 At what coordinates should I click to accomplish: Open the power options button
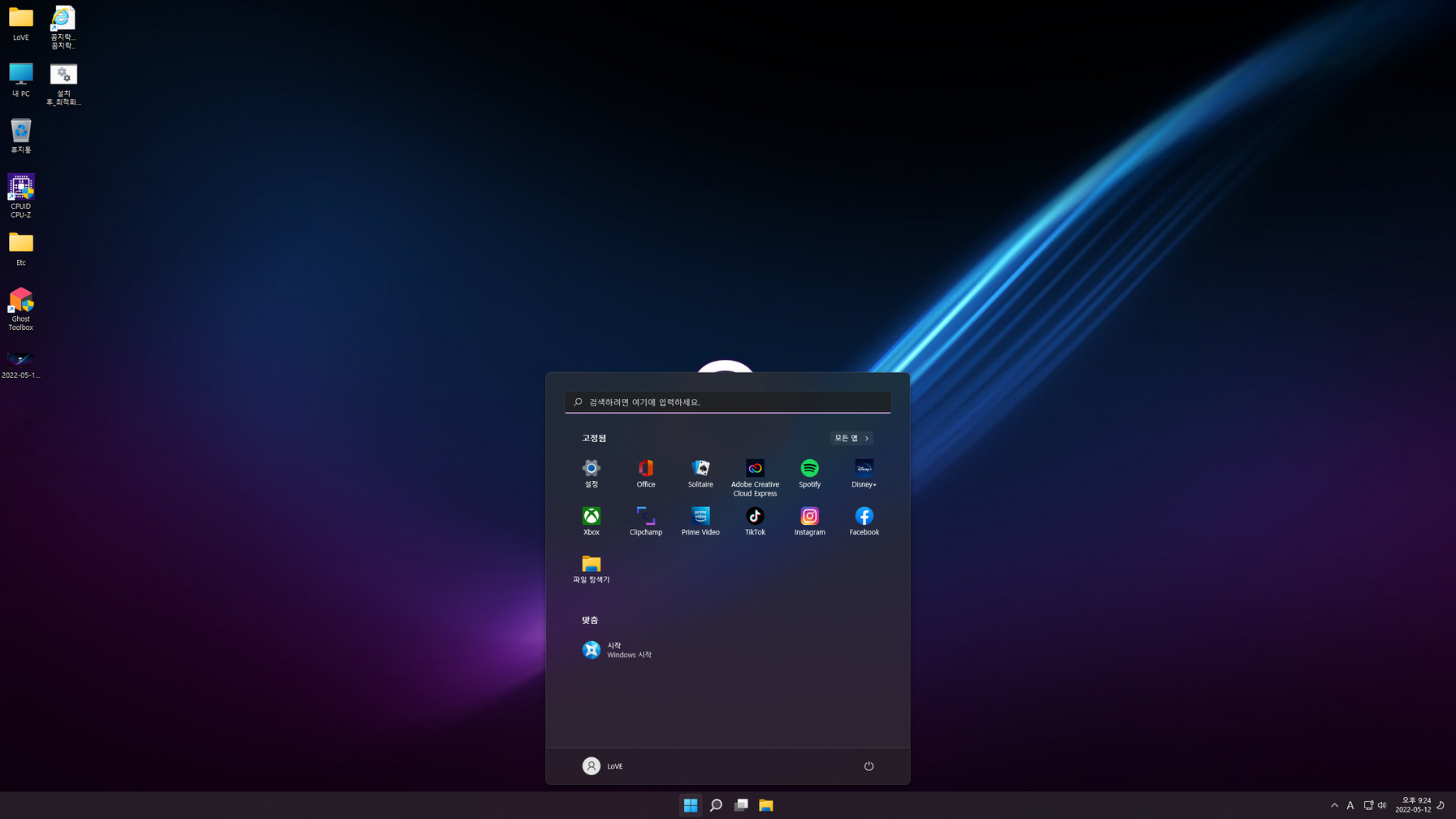(x=869, y=766)
